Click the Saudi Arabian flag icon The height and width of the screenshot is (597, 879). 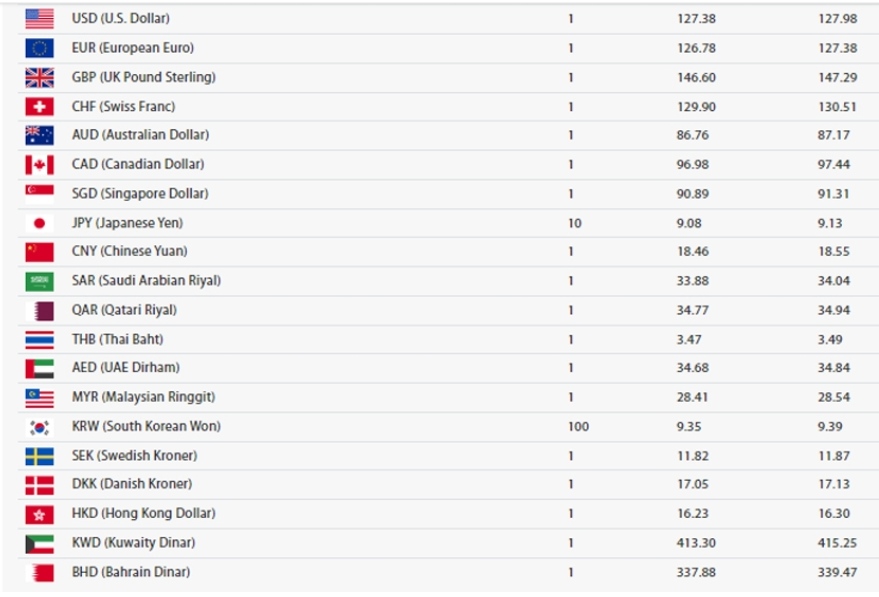[x=39, y=281]
